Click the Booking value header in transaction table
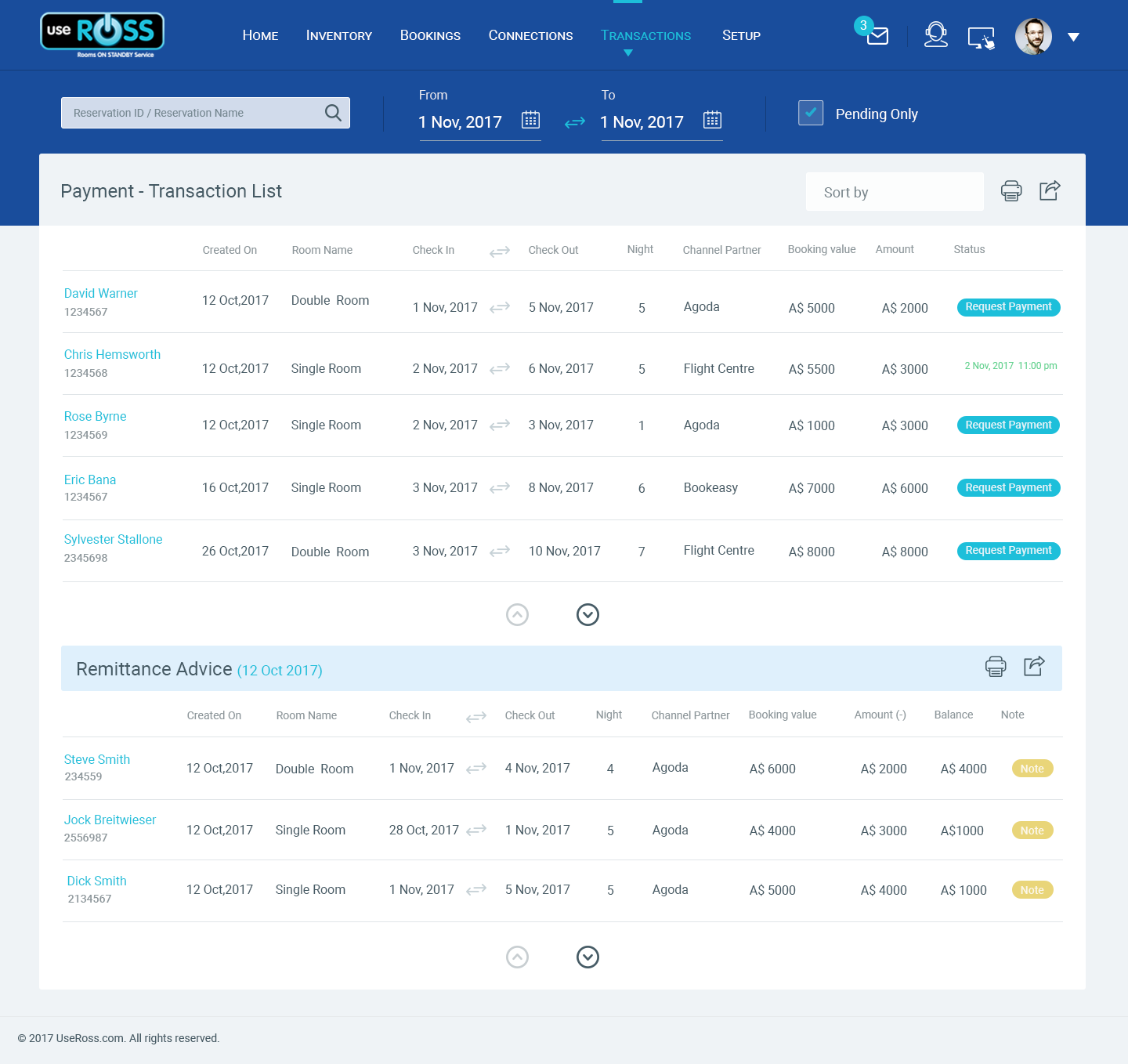1128x1064 pixels. [x=822, y=249]
